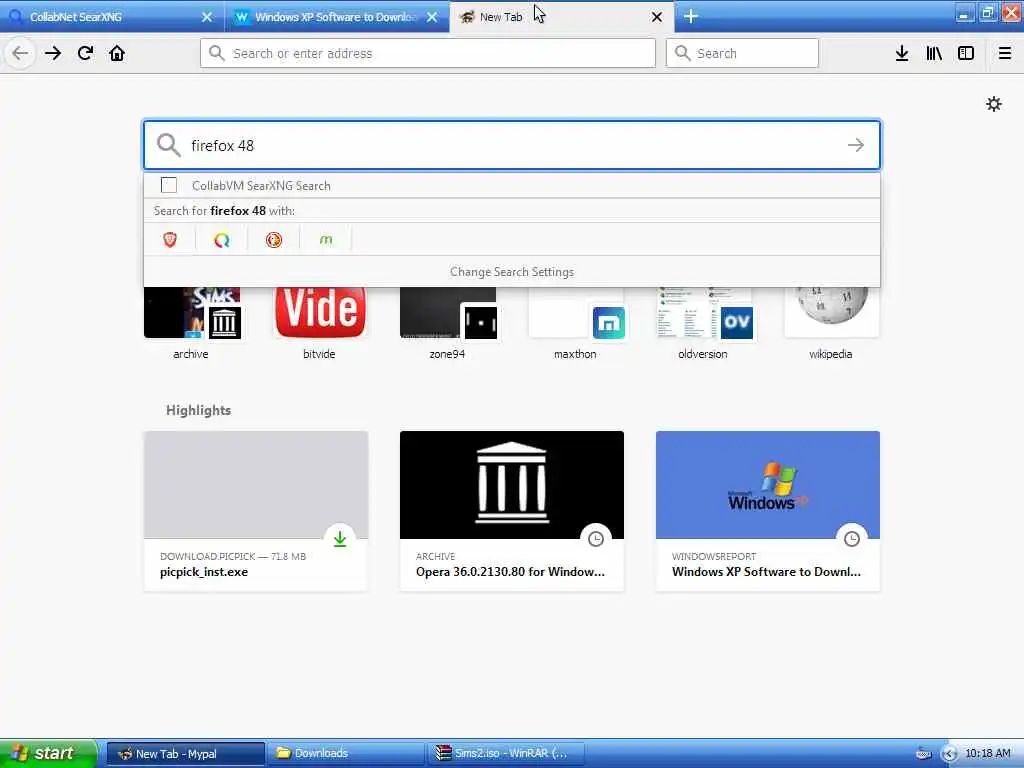Click the system tray device icon
This screenshot has width=1024, height=768.
coord(923,754)
